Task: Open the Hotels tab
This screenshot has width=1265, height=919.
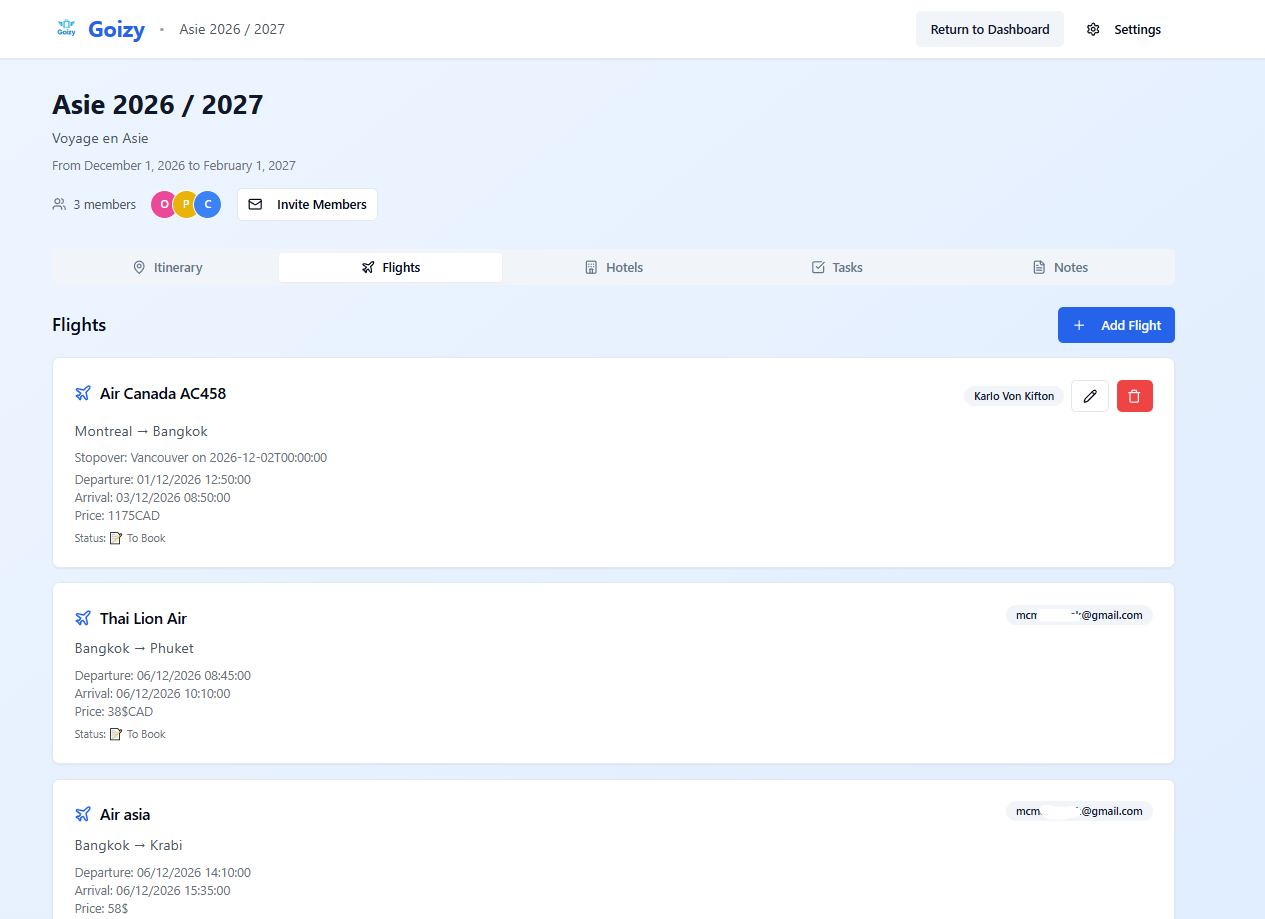Action: point(614,267)
